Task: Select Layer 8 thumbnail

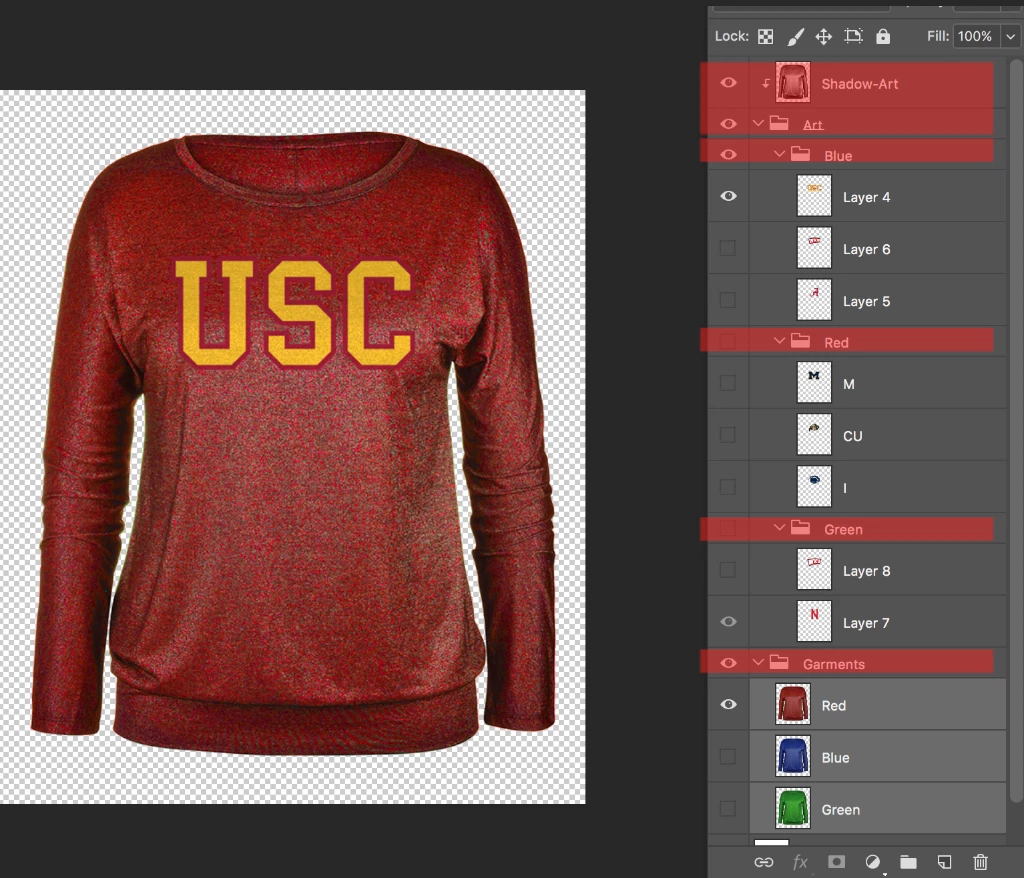Action: pyautogui.click(x=814, y=569)
